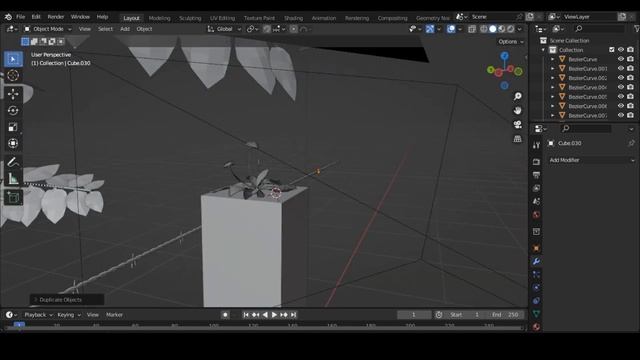Open the Render properties tab
The height and width of the screenshot is (360, 640).
[536, 162]
